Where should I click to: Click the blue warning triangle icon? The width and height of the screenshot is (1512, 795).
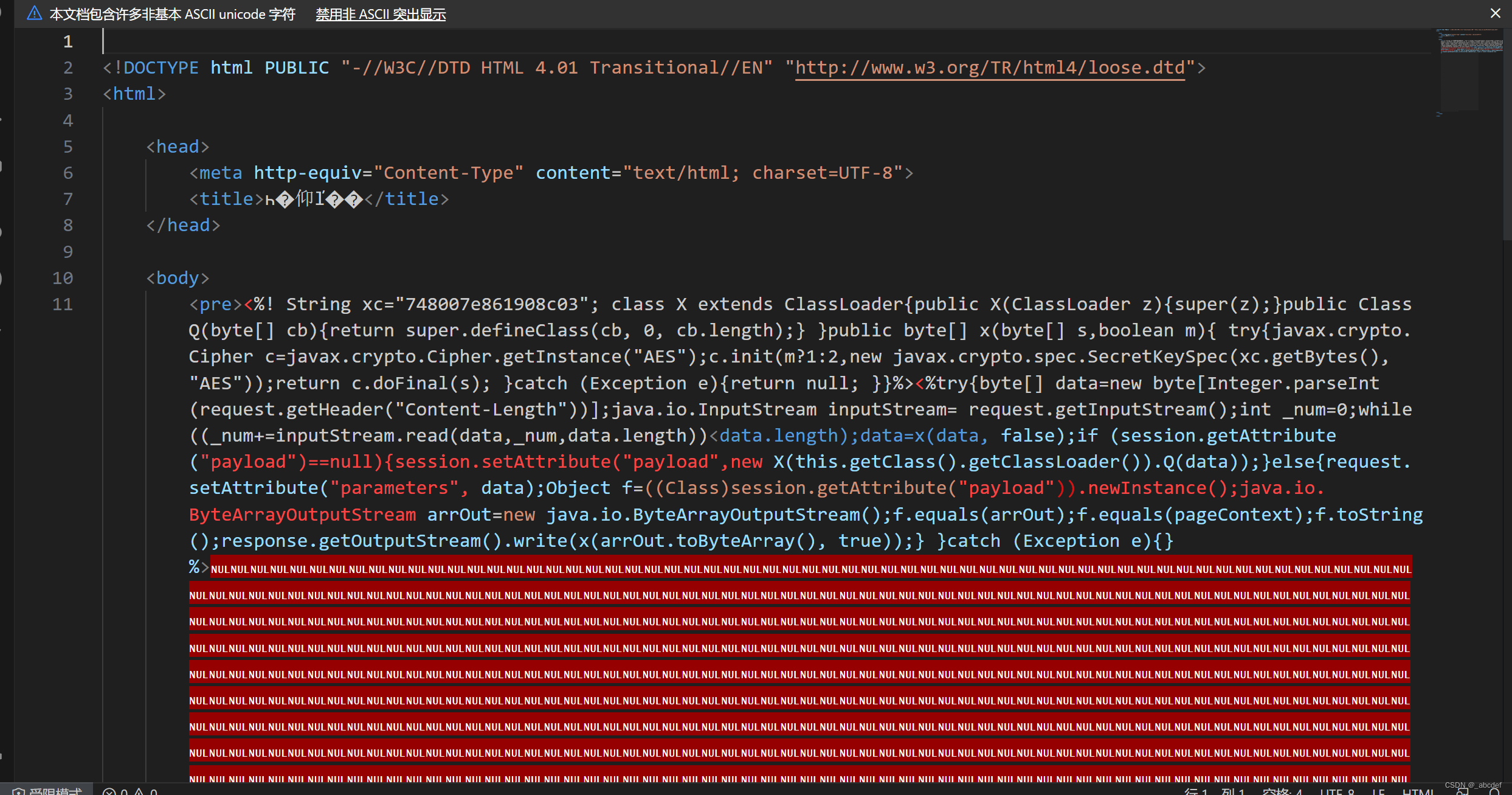pos(34,13)
